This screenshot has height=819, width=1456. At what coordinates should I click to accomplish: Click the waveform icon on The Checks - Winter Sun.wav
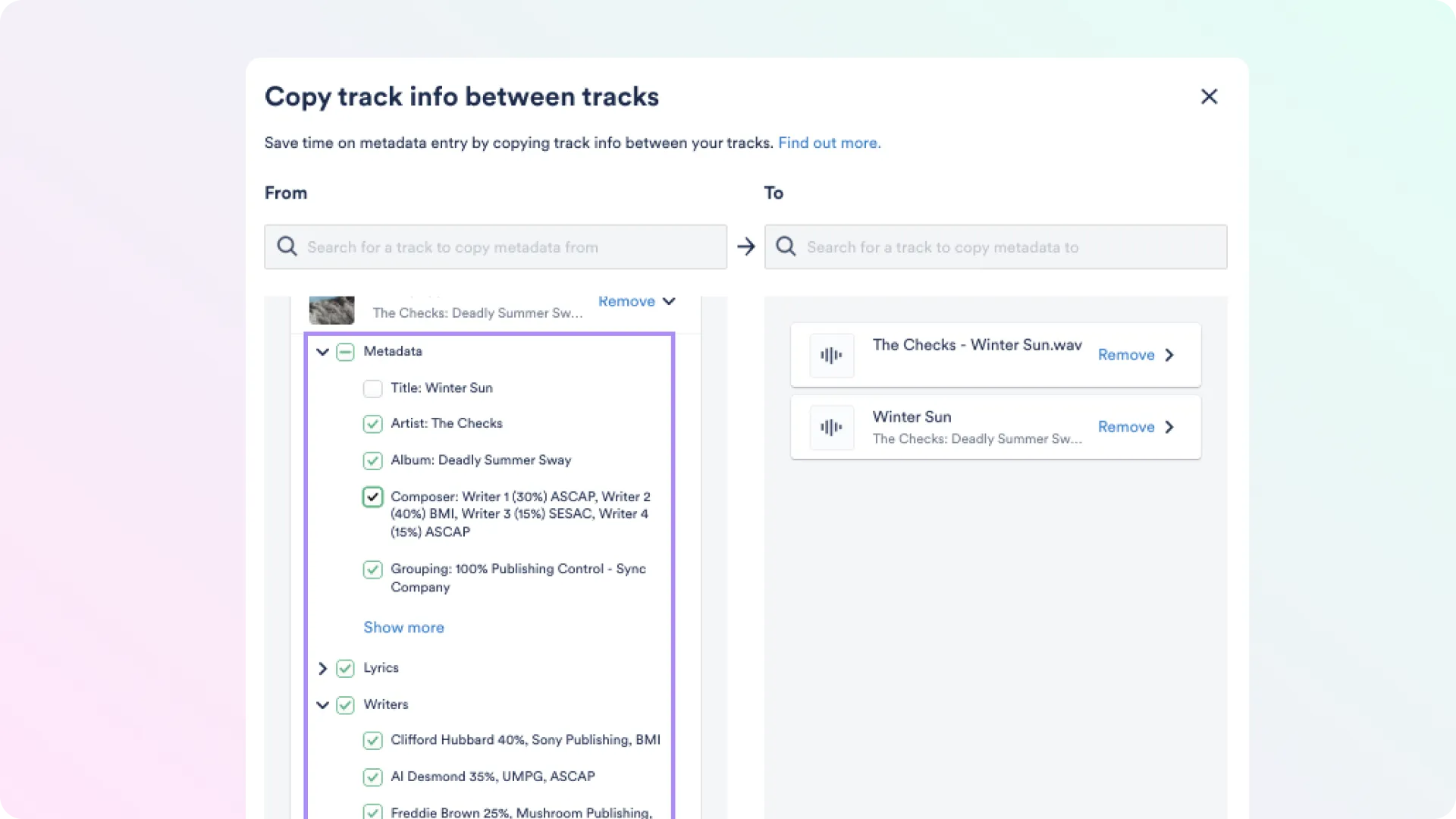coord(831,354)
